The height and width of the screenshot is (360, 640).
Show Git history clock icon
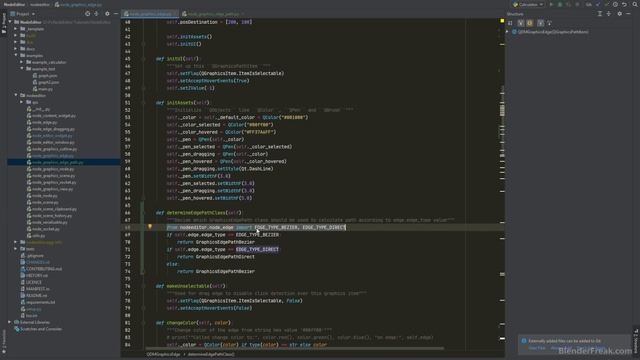point(615,4)
